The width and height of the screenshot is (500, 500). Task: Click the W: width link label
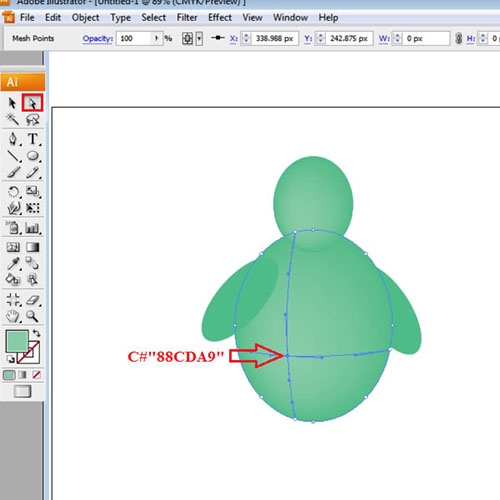[384, 39]
